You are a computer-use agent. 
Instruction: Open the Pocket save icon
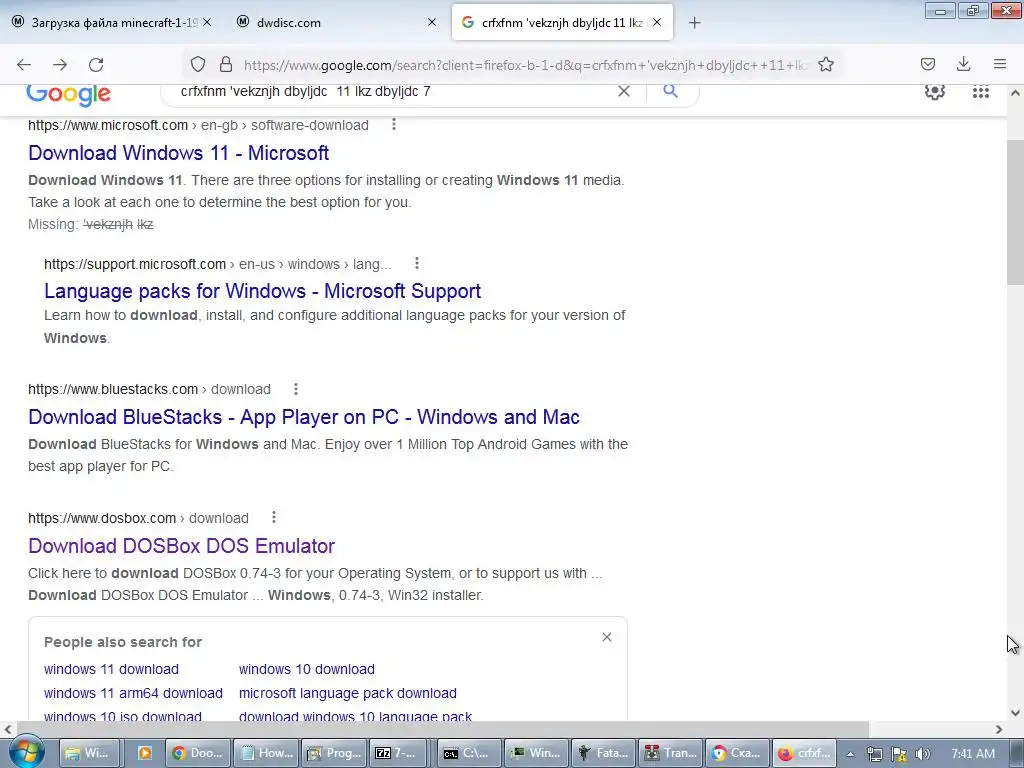pyautogui.click(x=927, y=64)
